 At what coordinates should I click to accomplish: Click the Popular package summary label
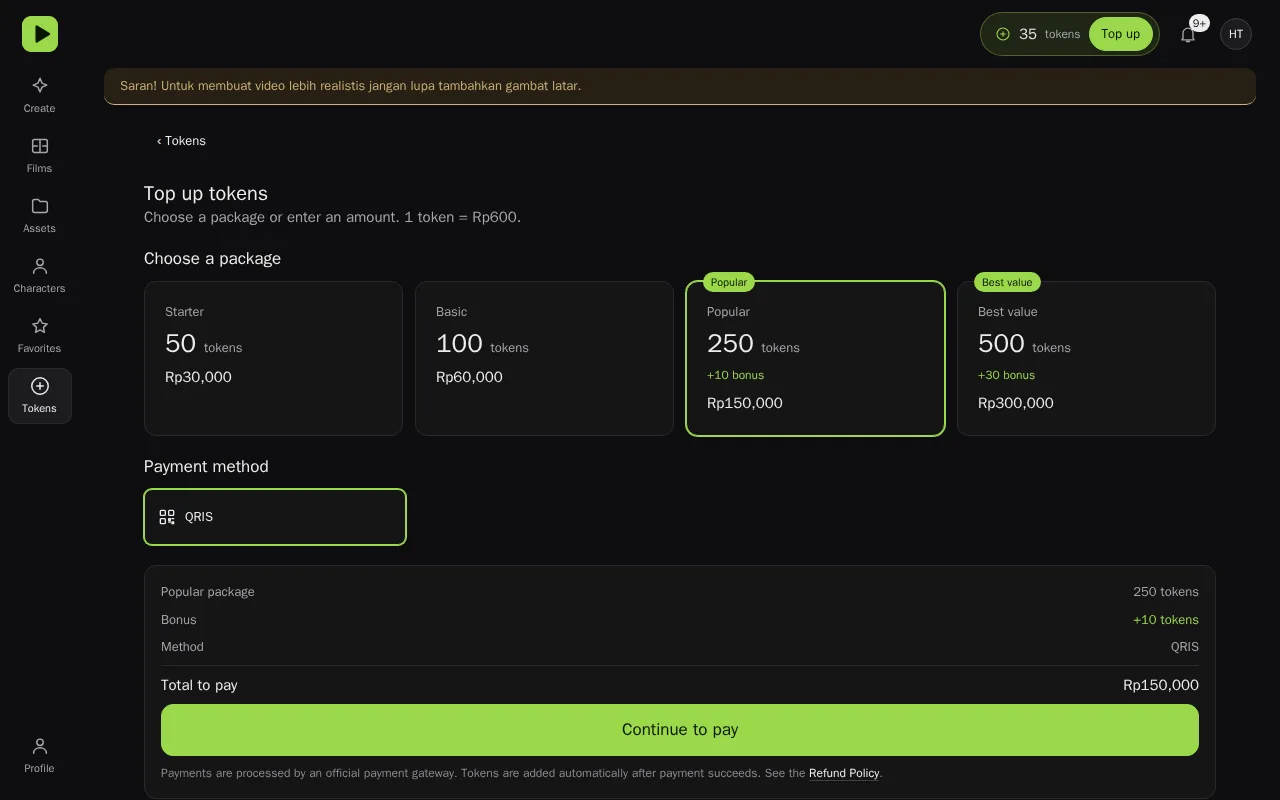(x=208, y=592)
